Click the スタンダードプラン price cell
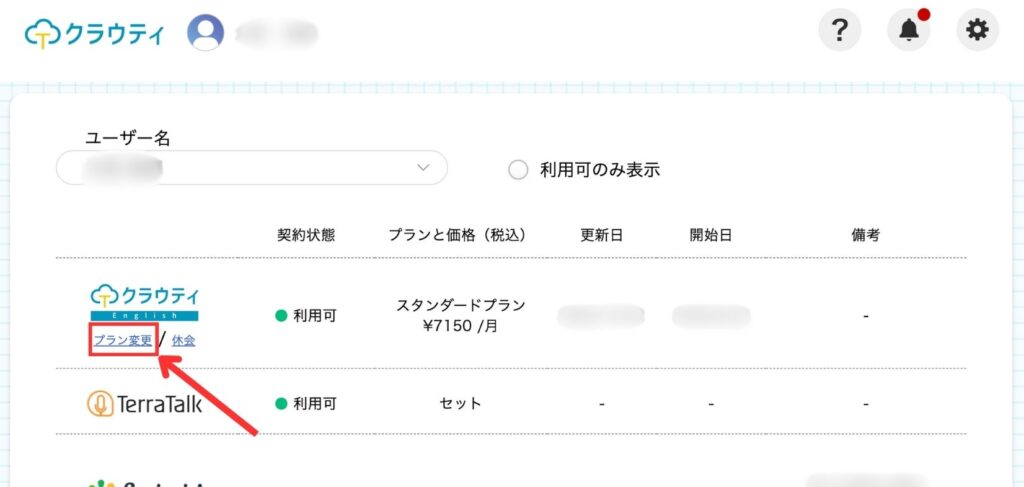Screen dimensions: 1024x487 [x=460, y=315]
